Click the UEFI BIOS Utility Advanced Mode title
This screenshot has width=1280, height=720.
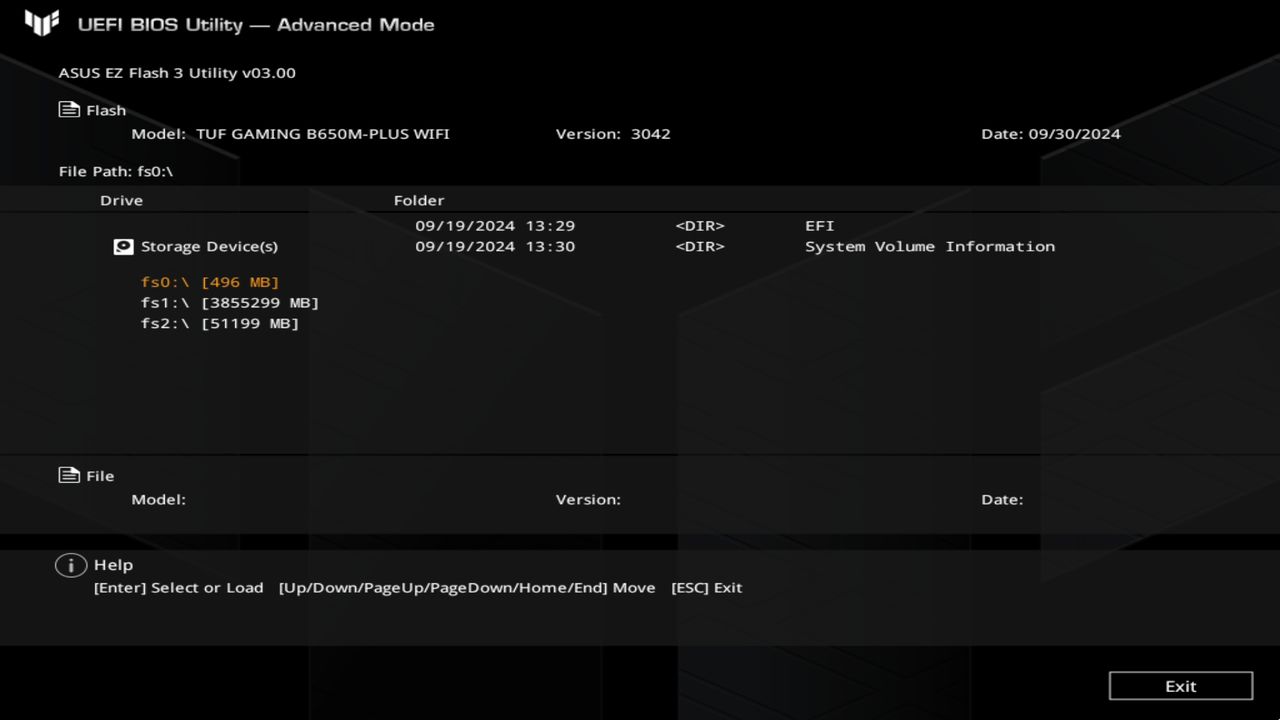(x=256, y=24)
